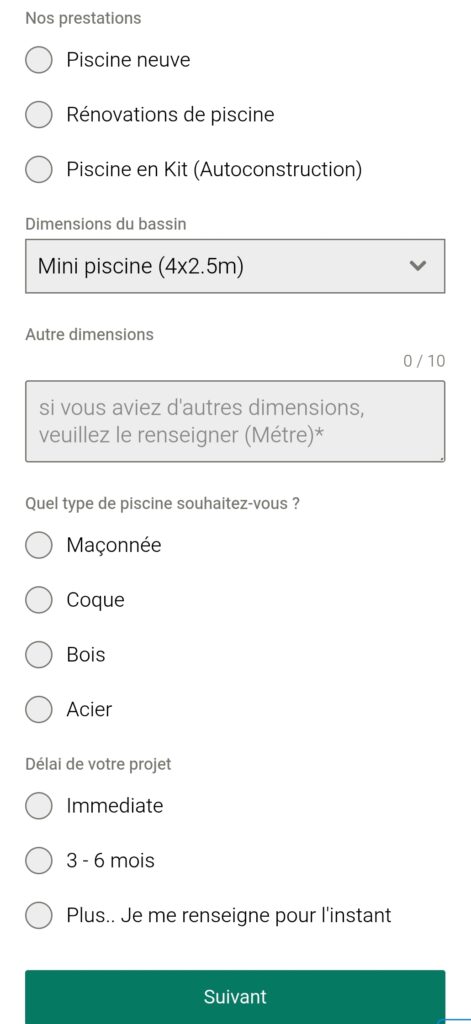Click the dropdown chevron arrow icon
This screenshot has width=471, height=1024.
[417, 266]
